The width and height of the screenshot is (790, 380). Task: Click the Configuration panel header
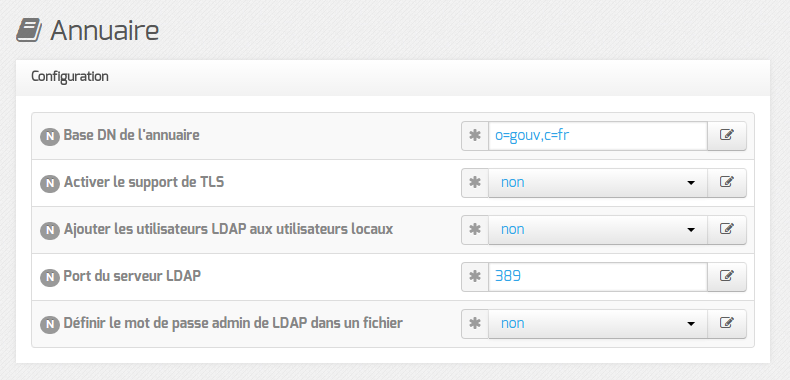tap(393, 77)
